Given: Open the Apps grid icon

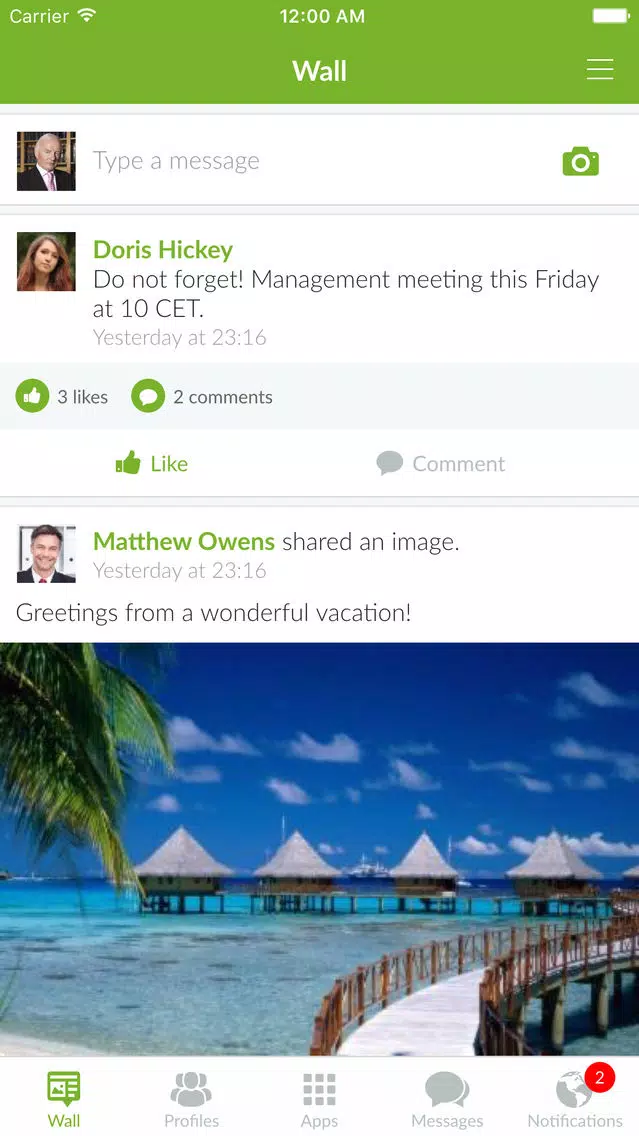Looking at the screenshot, I should click(x=320, y=1090).
